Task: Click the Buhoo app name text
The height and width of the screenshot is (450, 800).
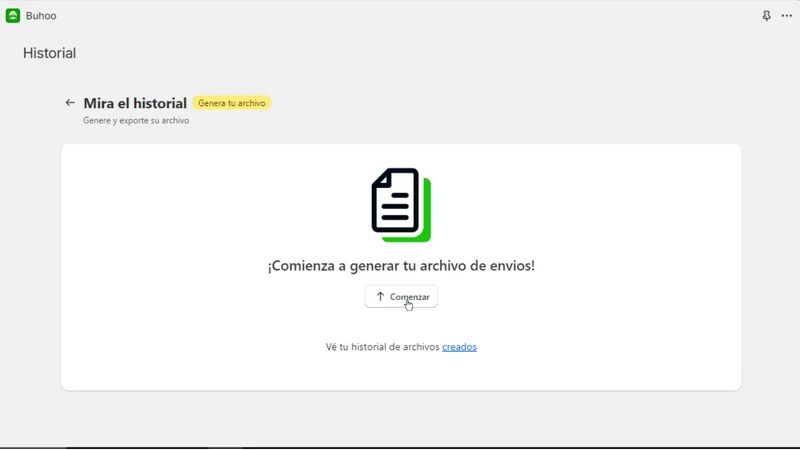Action: click(41, 16)
